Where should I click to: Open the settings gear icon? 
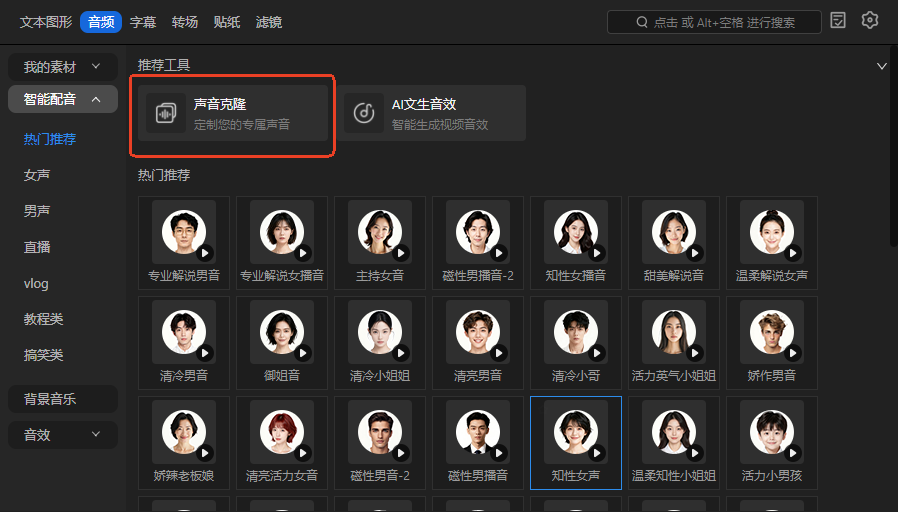869,21
